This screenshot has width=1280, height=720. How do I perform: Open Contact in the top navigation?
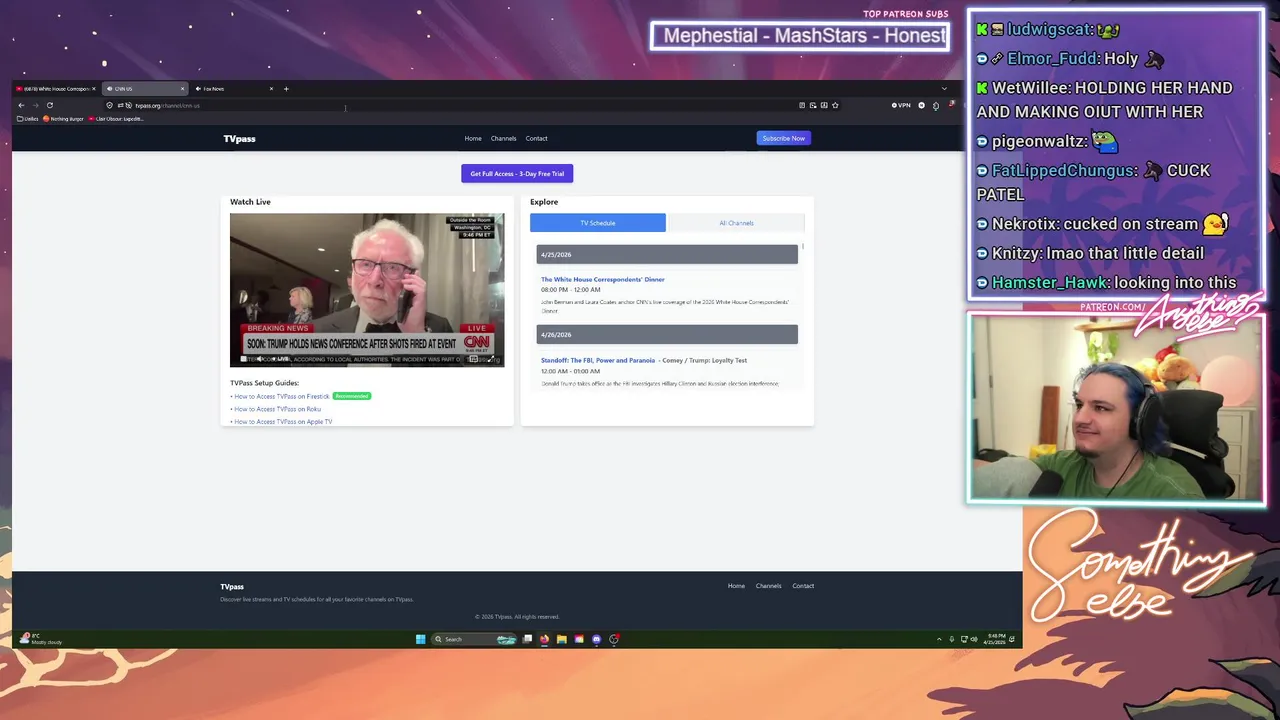(536, 139)
